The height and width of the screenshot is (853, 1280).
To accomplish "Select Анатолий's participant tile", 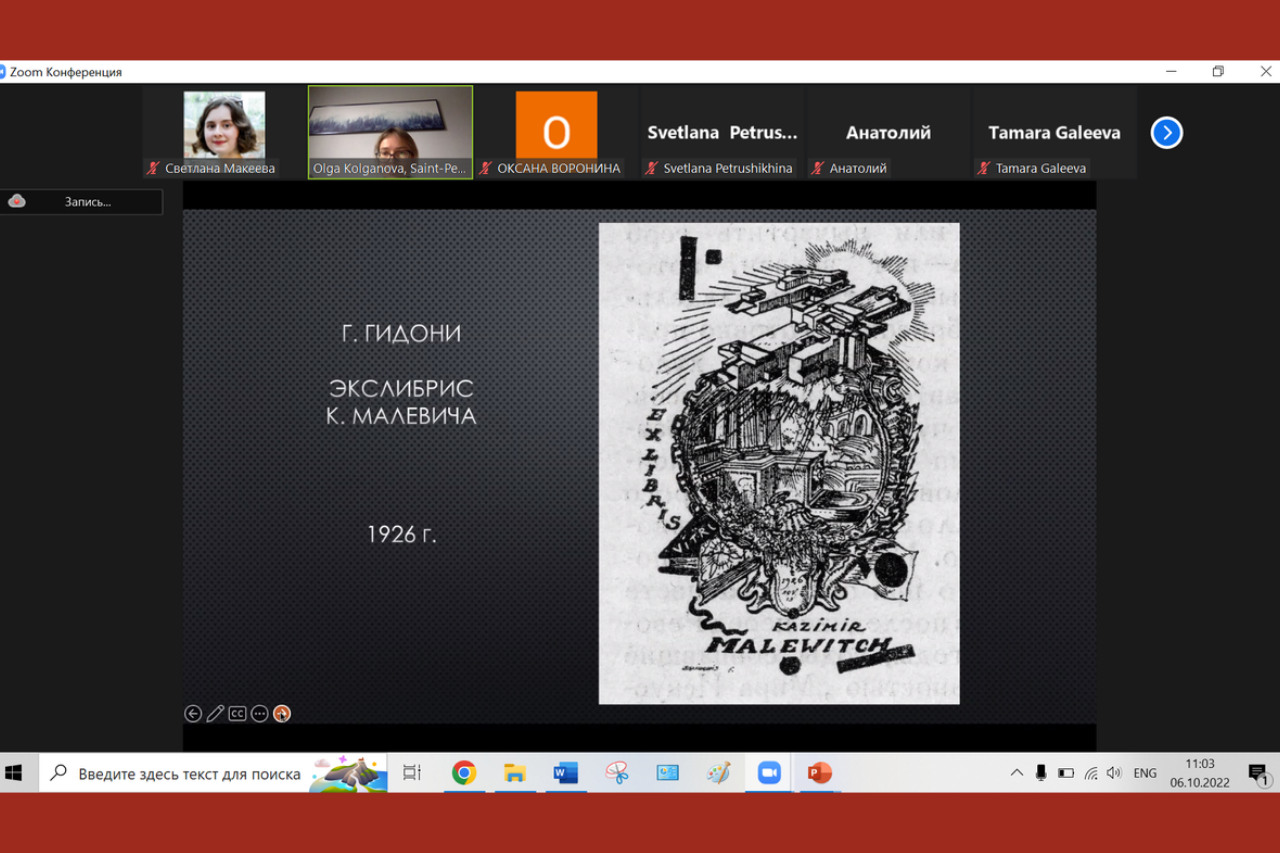I will point(888,132).
